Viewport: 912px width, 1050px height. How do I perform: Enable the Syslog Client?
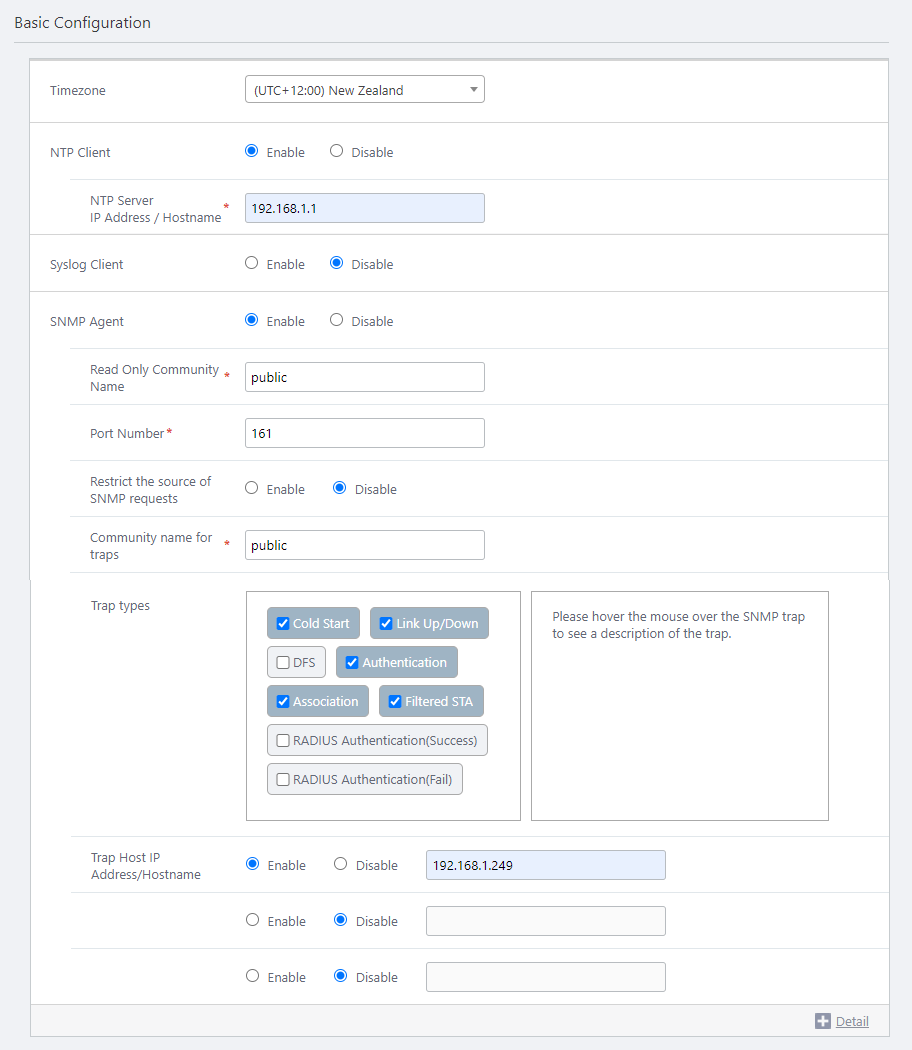(x=252, y=264)
